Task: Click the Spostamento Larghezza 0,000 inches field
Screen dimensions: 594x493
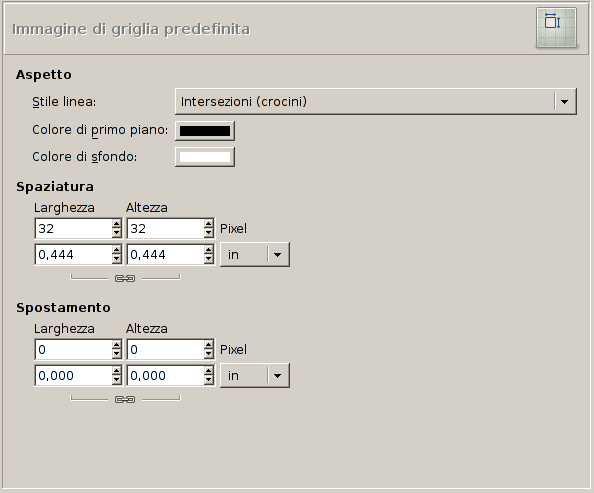Action: click(73, 376)
